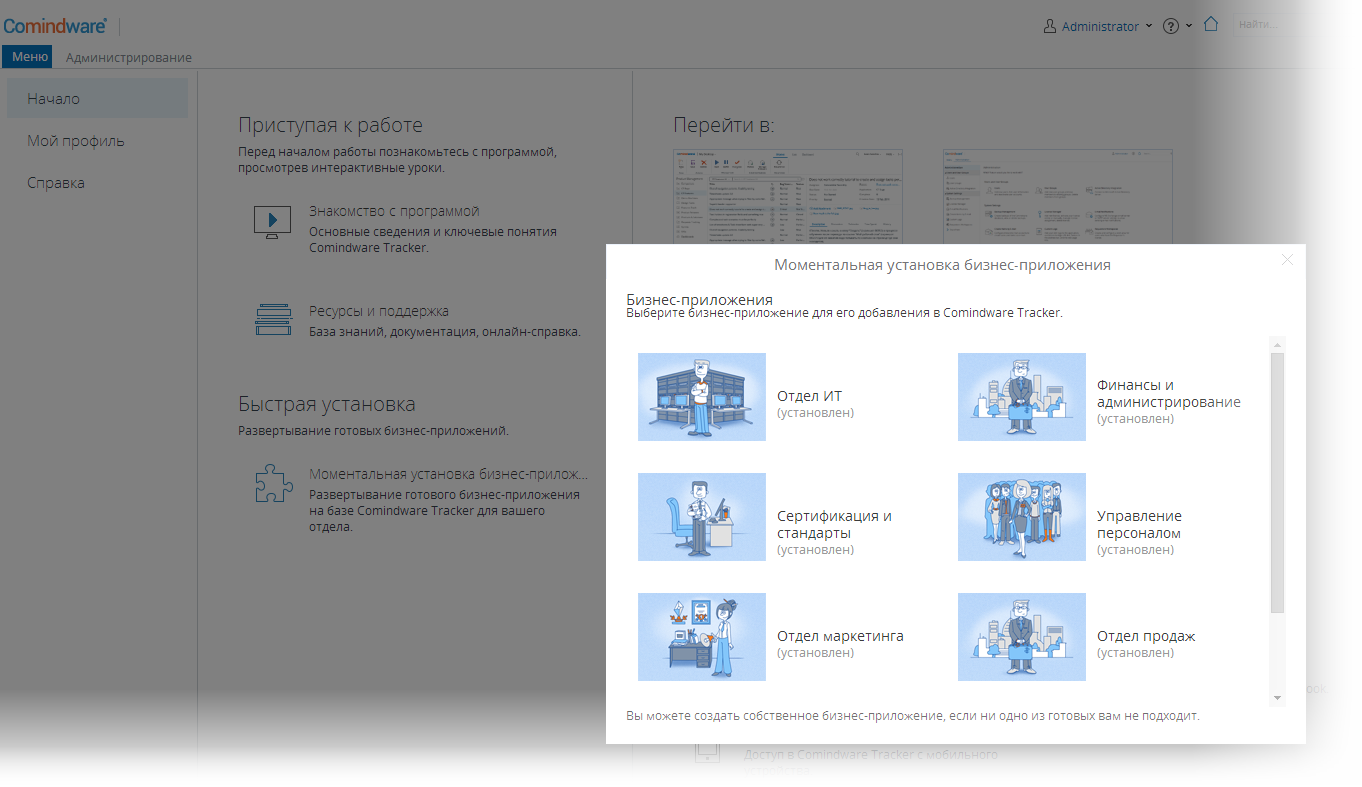This screenshot has height=787, width=1362.
Task: Switch to the Меню tab
Action: coord(27,57)
